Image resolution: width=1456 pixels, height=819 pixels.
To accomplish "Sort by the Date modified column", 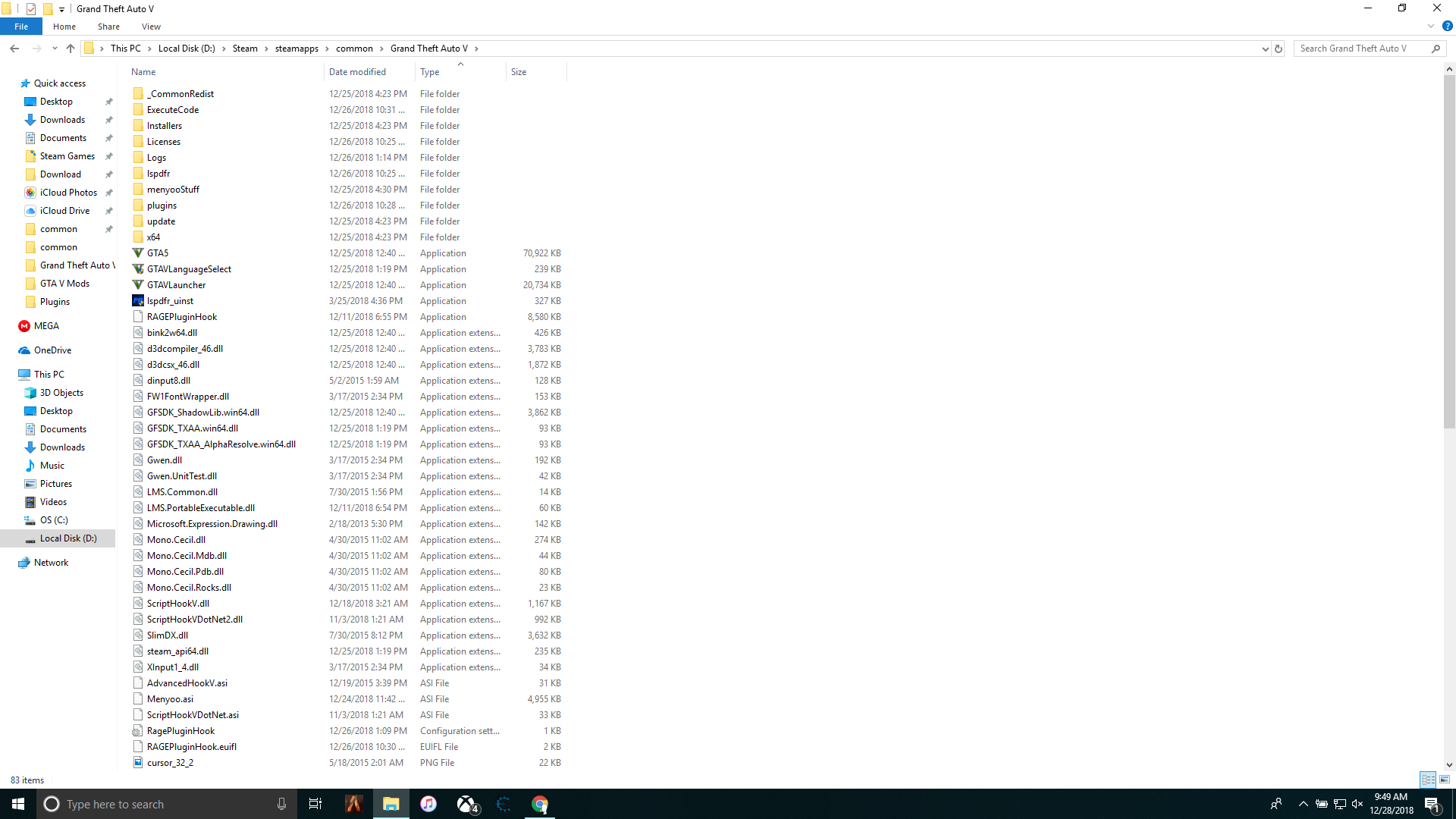I will click(x=357, y=72).
